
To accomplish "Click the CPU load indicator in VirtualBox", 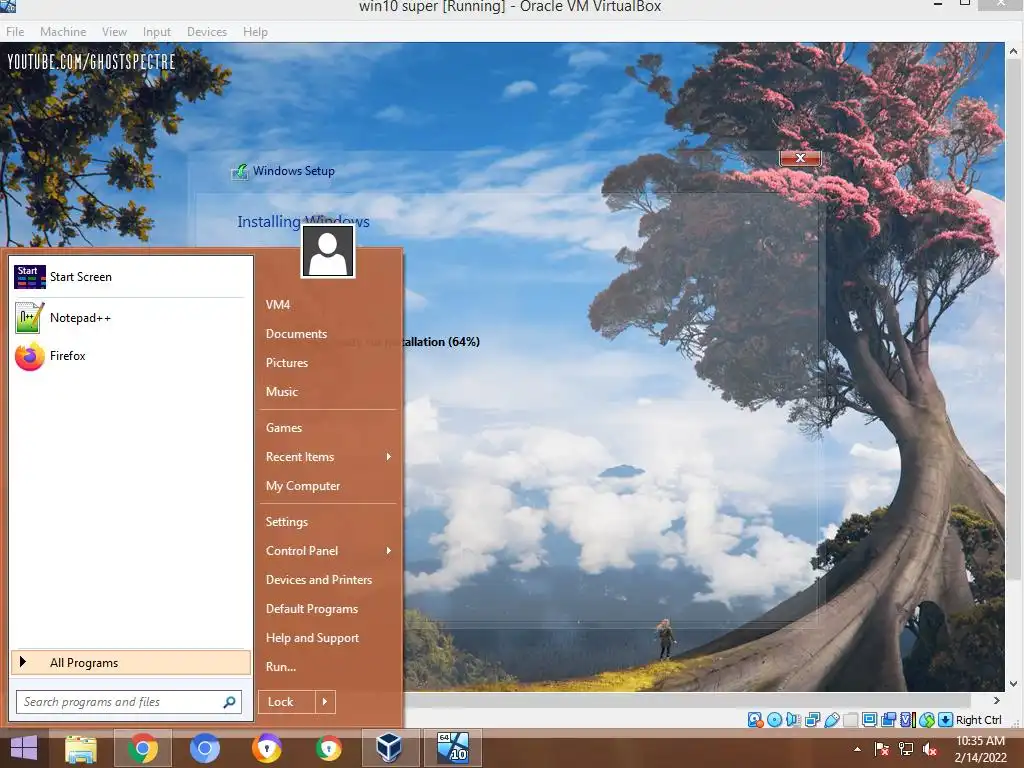I will [x=908, y=720].
